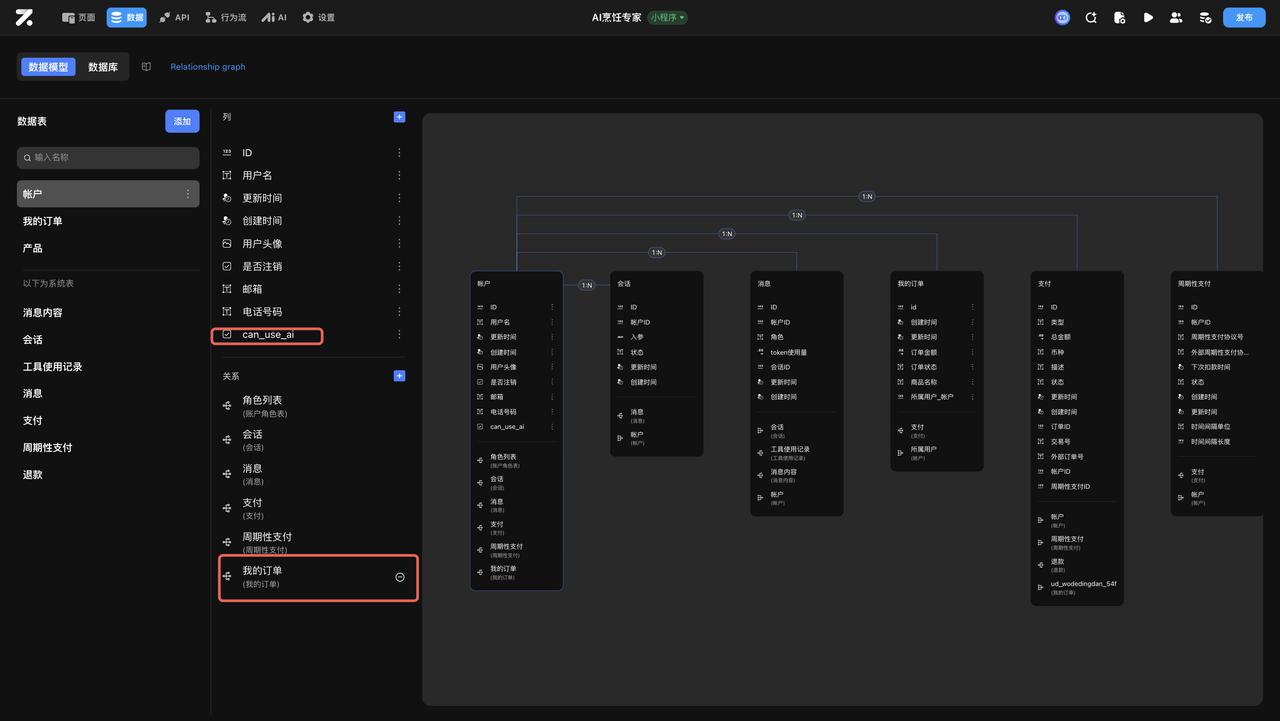
Task: Open the 行为流 tab
Action: click(x=225, y=17)
